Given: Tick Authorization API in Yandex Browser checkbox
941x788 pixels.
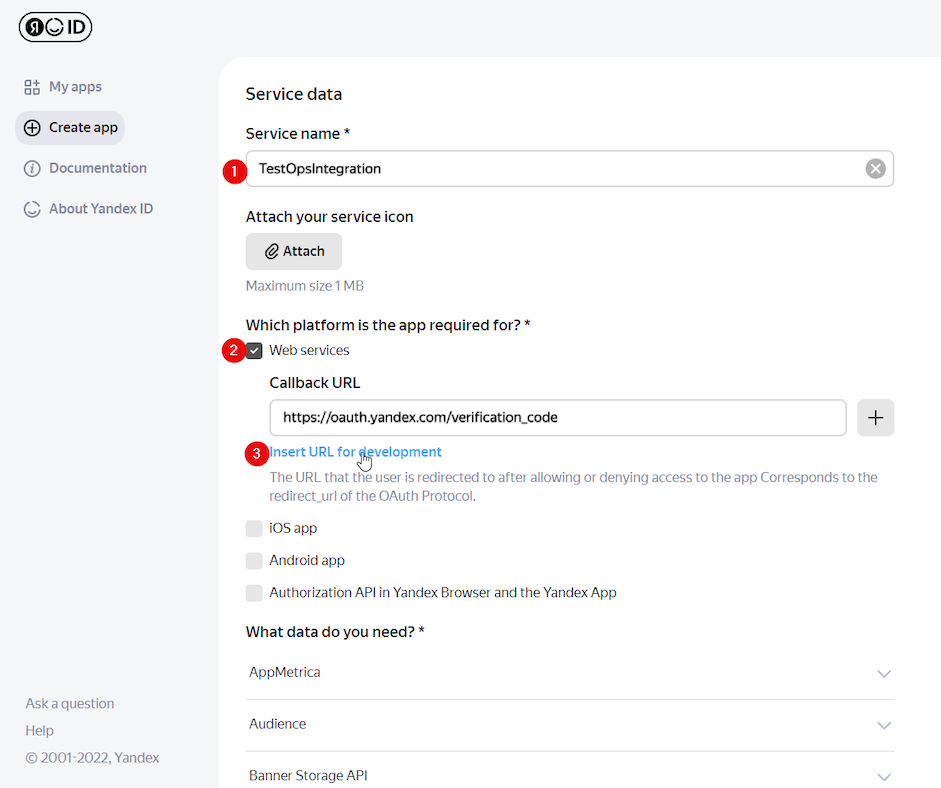Looking at the screenshot, I should [255, 593].
